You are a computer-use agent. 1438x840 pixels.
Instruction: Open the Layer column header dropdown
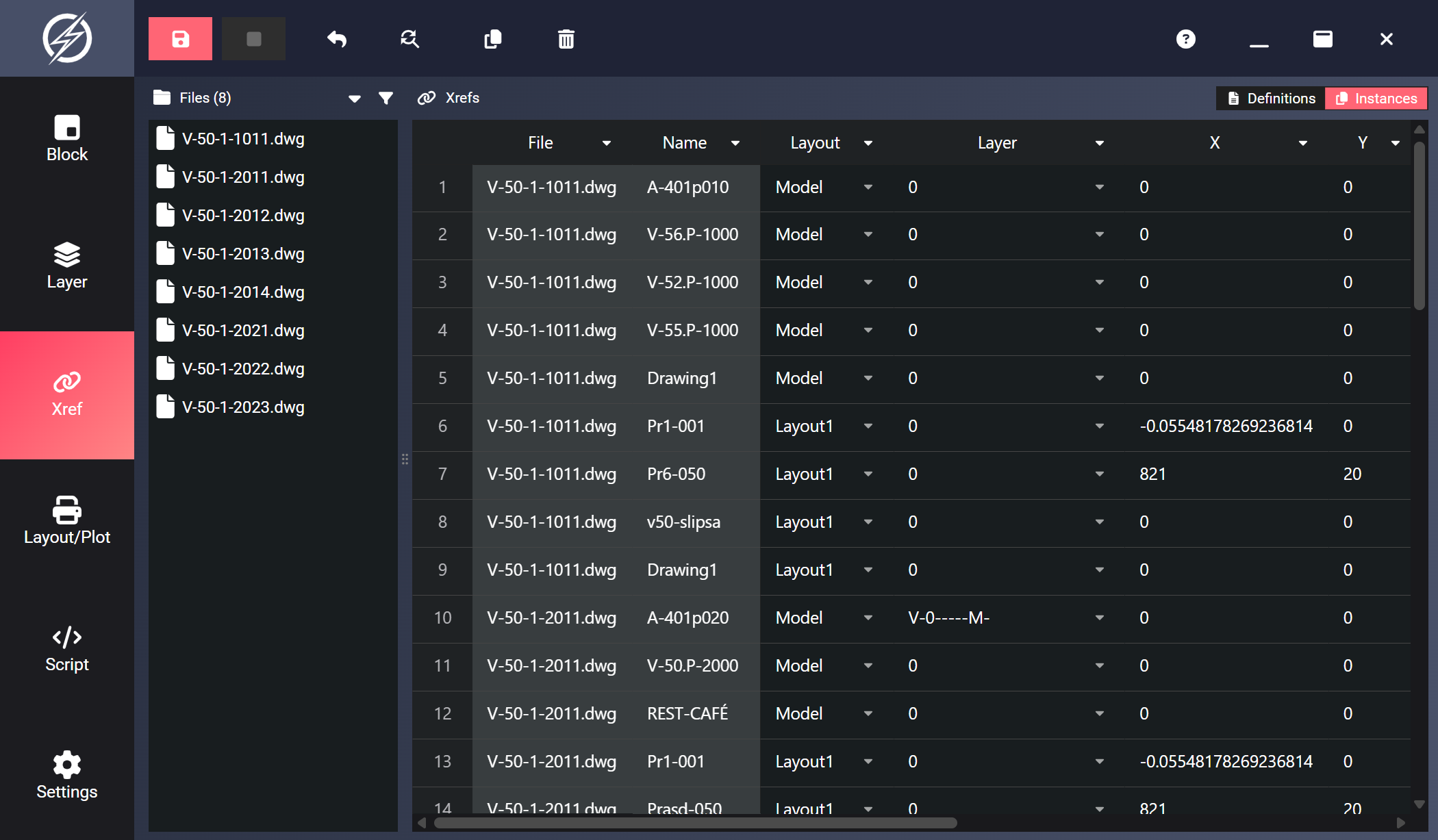(x=1100, y=143)
